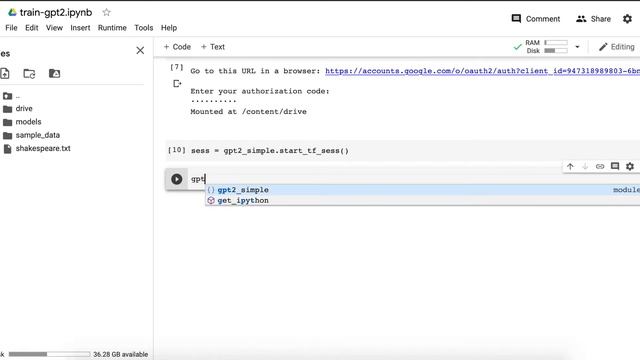Select gpt2_simple autocomplete suggestion
This screenshot has width=640, height=360.
pyautogui.click(x=422, y=190)
